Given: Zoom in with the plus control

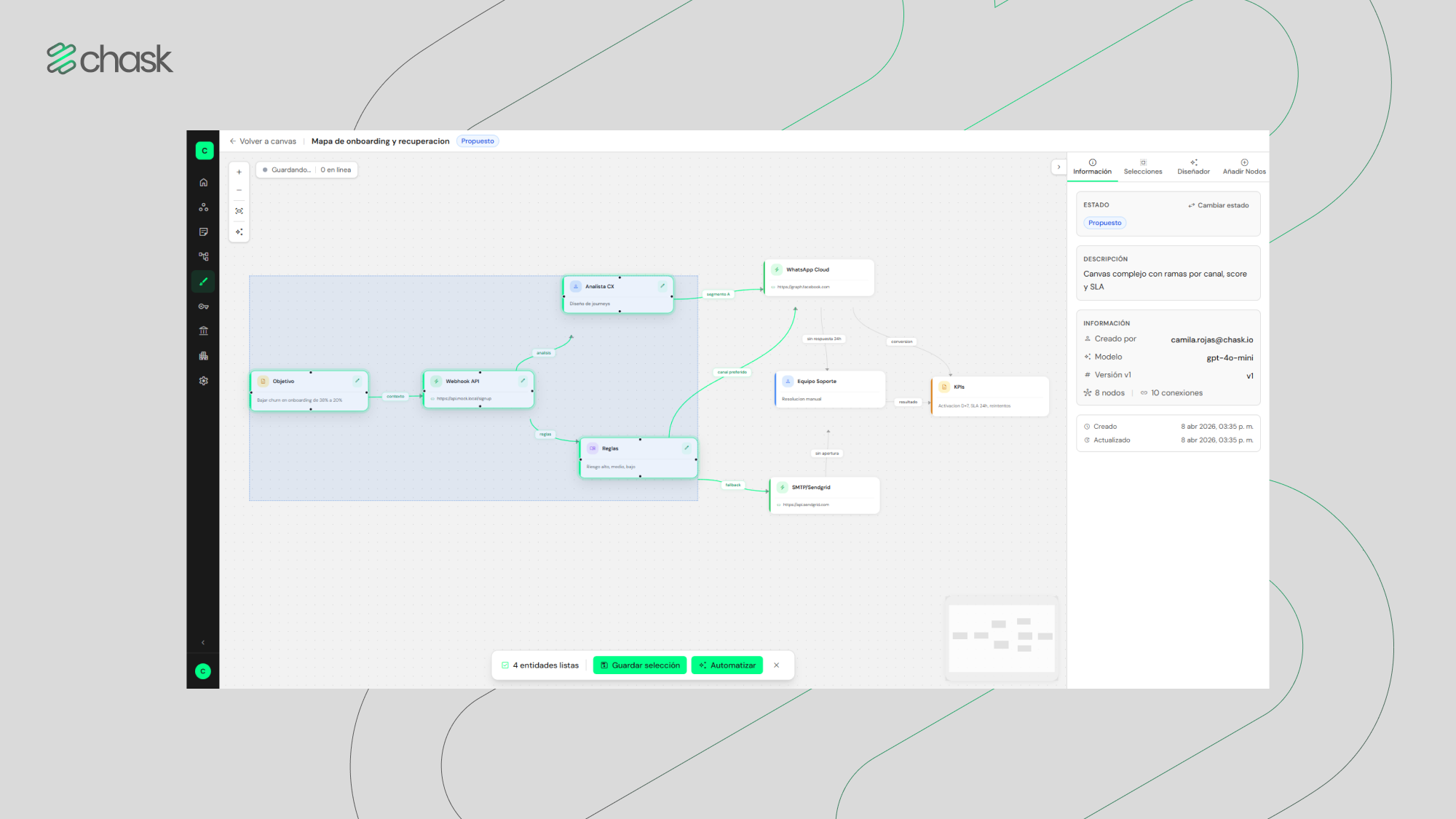Looking at the screenshot, I should 239,173.
